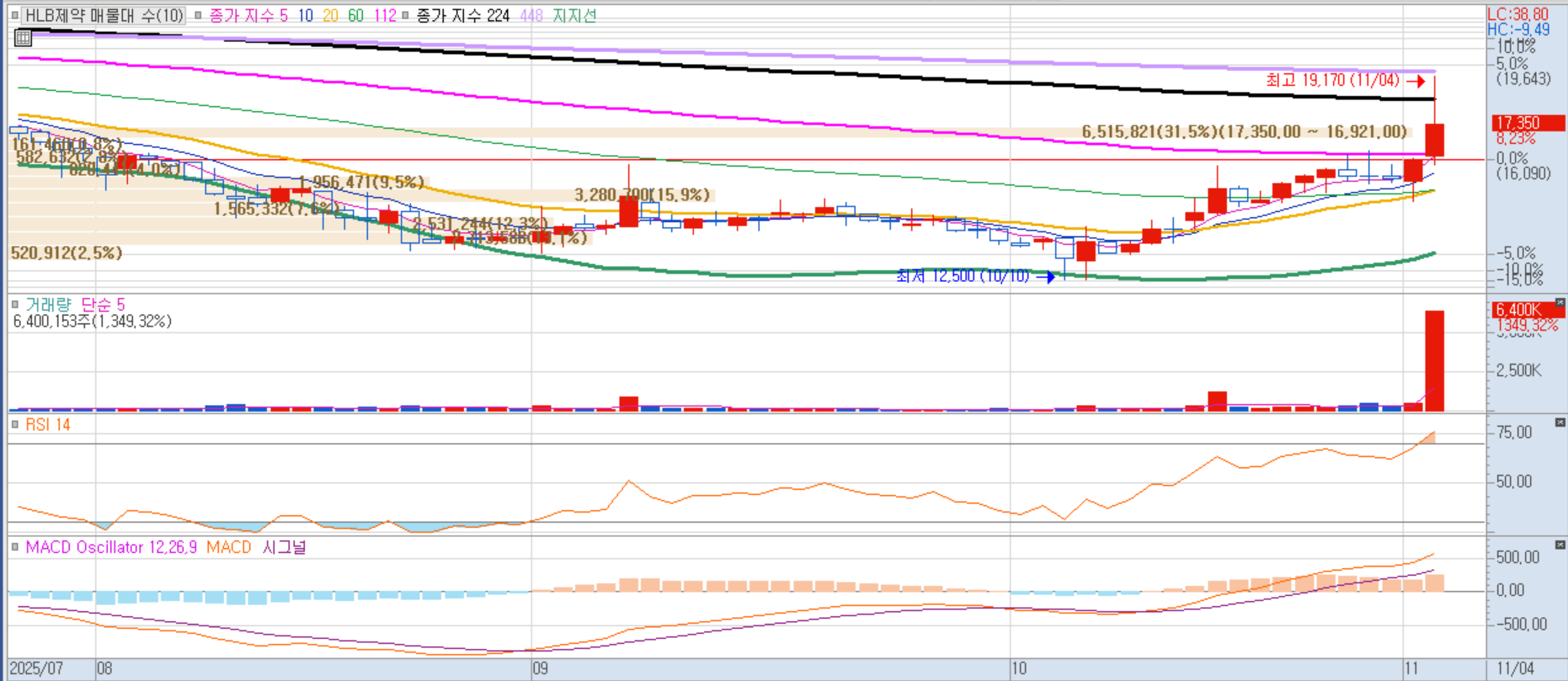Select the 지지선 support line label
Viewport: 1568px width, 681px height.
(573, 15)
